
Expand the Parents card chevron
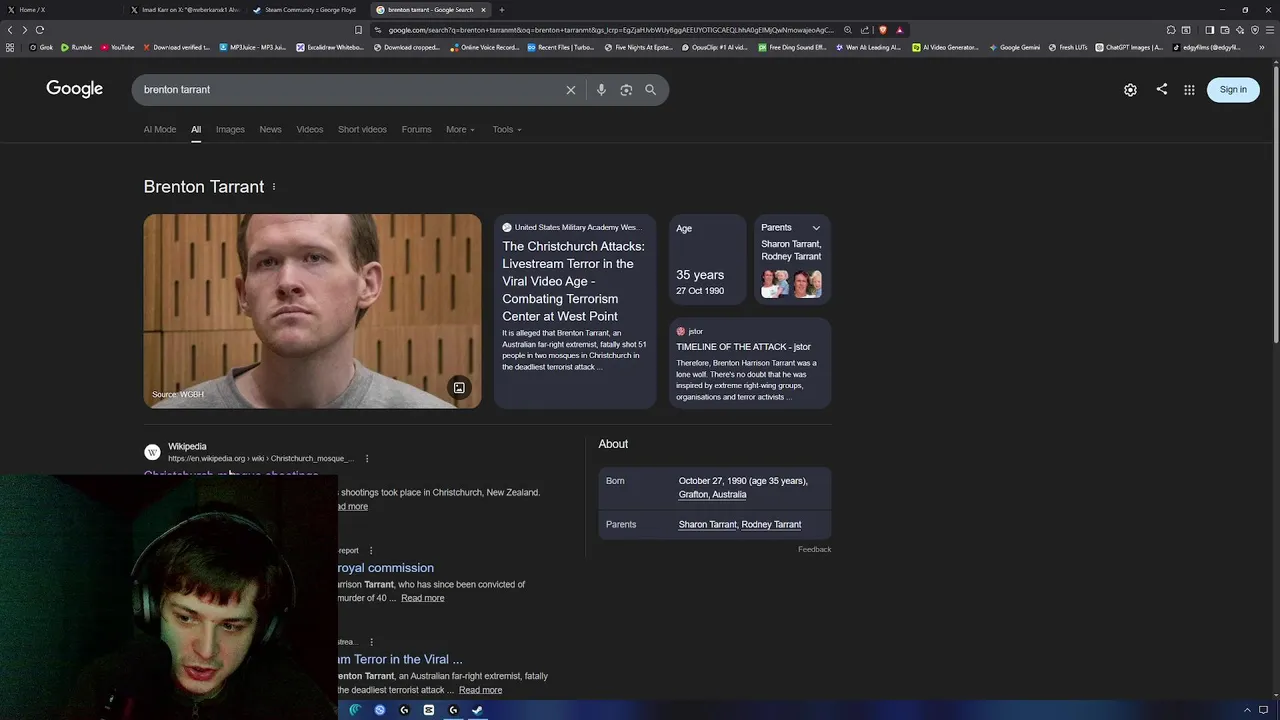pos(816,228)
